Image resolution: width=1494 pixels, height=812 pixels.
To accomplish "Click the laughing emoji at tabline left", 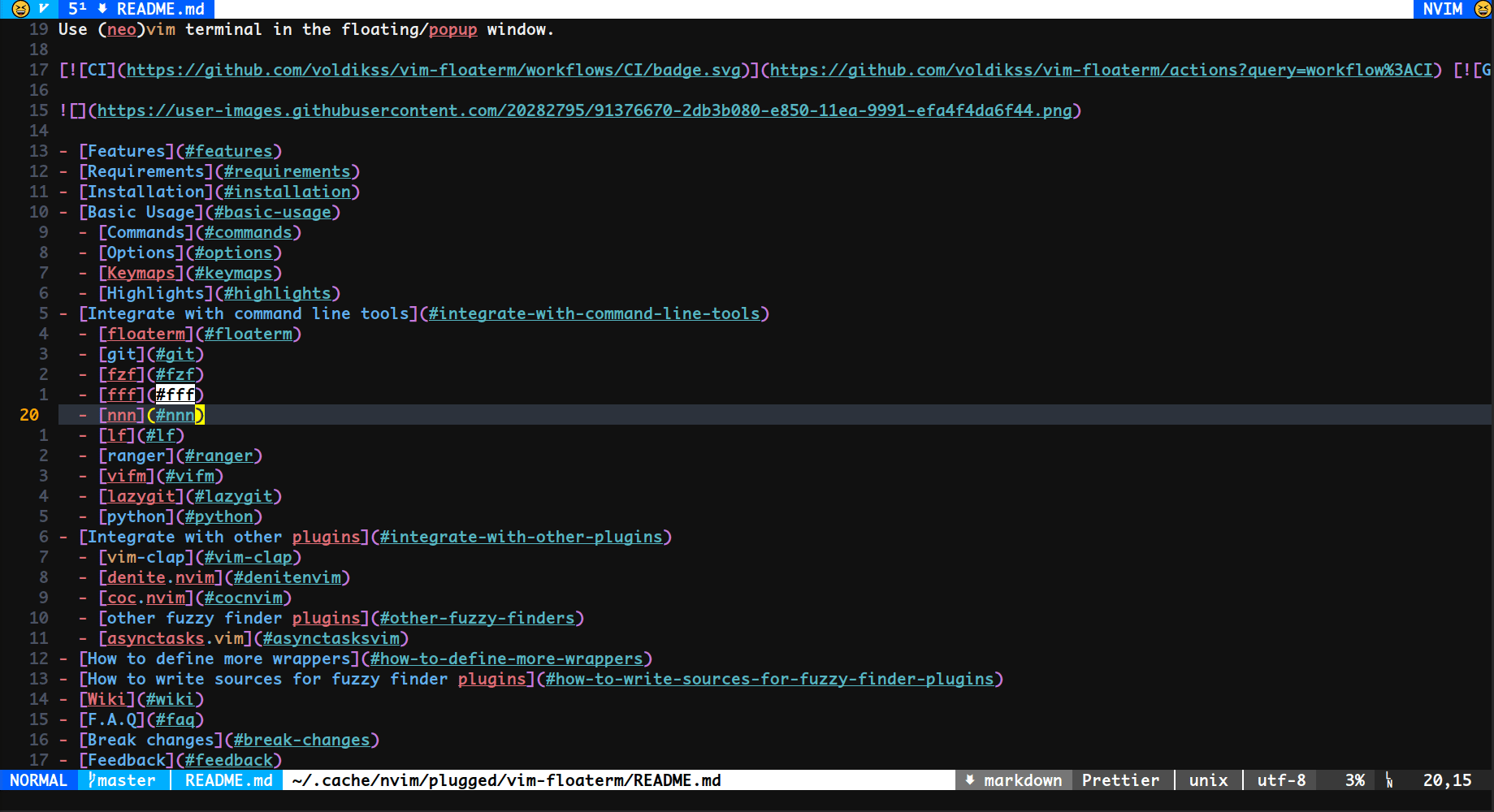I will click(x=20, y=9).
